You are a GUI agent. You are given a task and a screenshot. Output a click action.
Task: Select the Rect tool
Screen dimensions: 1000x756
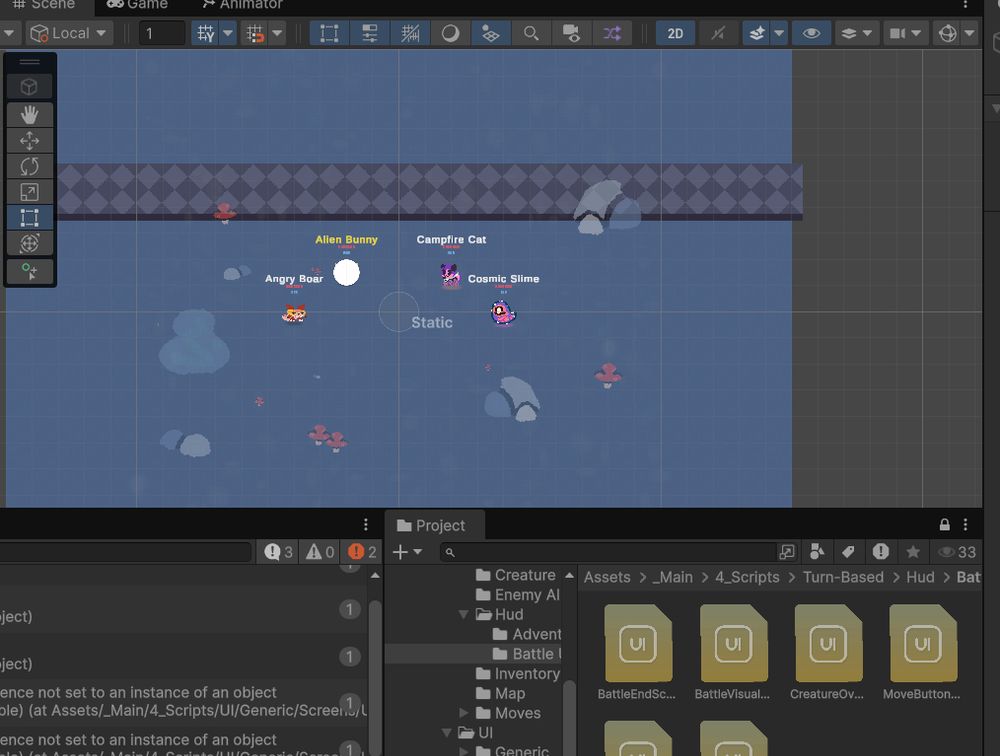pos(29,218)
